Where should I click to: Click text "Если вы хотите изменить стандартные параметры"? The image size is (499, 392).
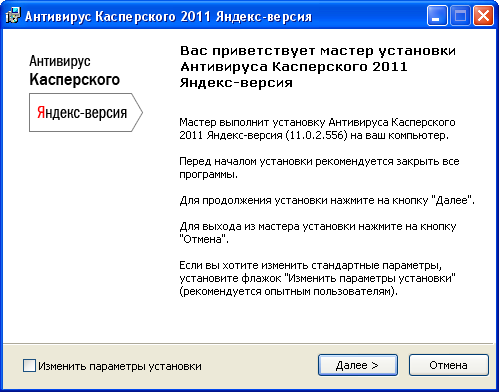point(310,265)
